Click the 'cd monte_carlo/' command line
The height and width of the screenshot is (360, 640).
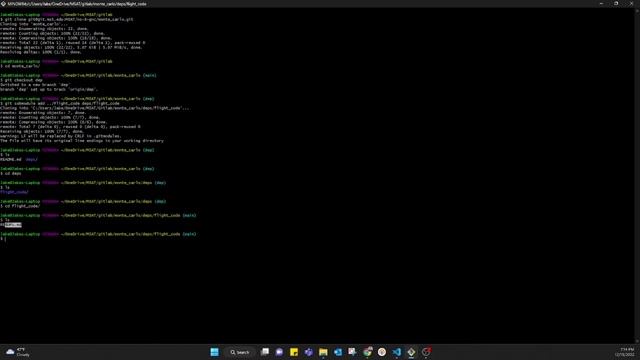(x=20, y=66)
